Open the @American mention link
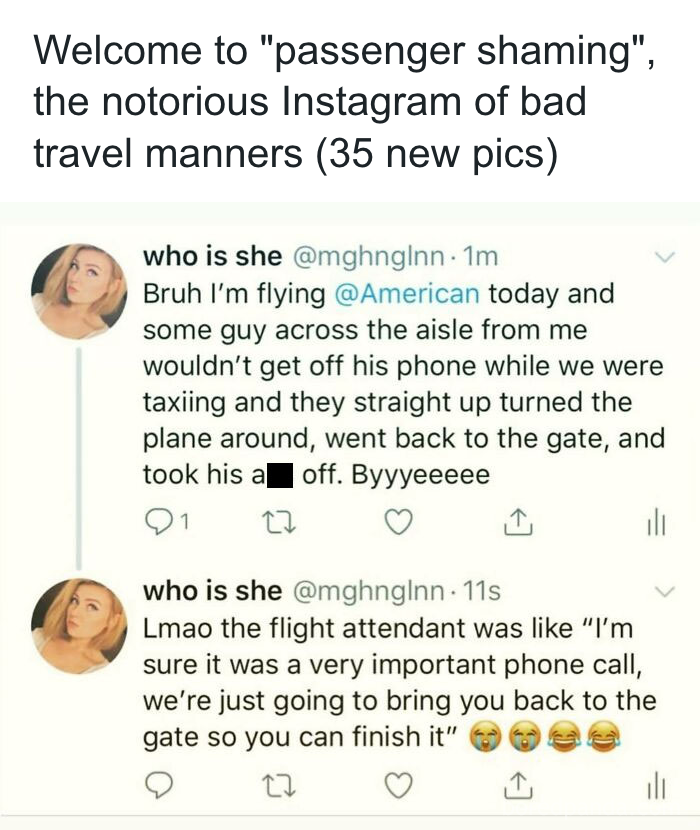 407,293
